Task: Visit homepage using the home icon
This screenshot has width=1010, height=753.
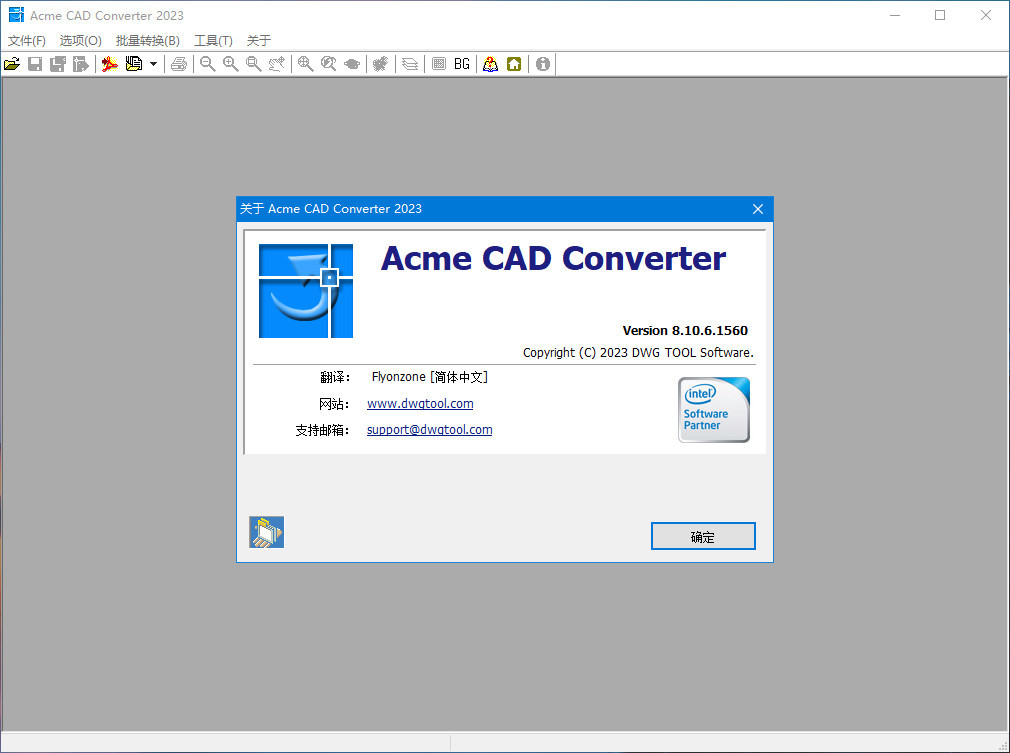Action: 513,63
